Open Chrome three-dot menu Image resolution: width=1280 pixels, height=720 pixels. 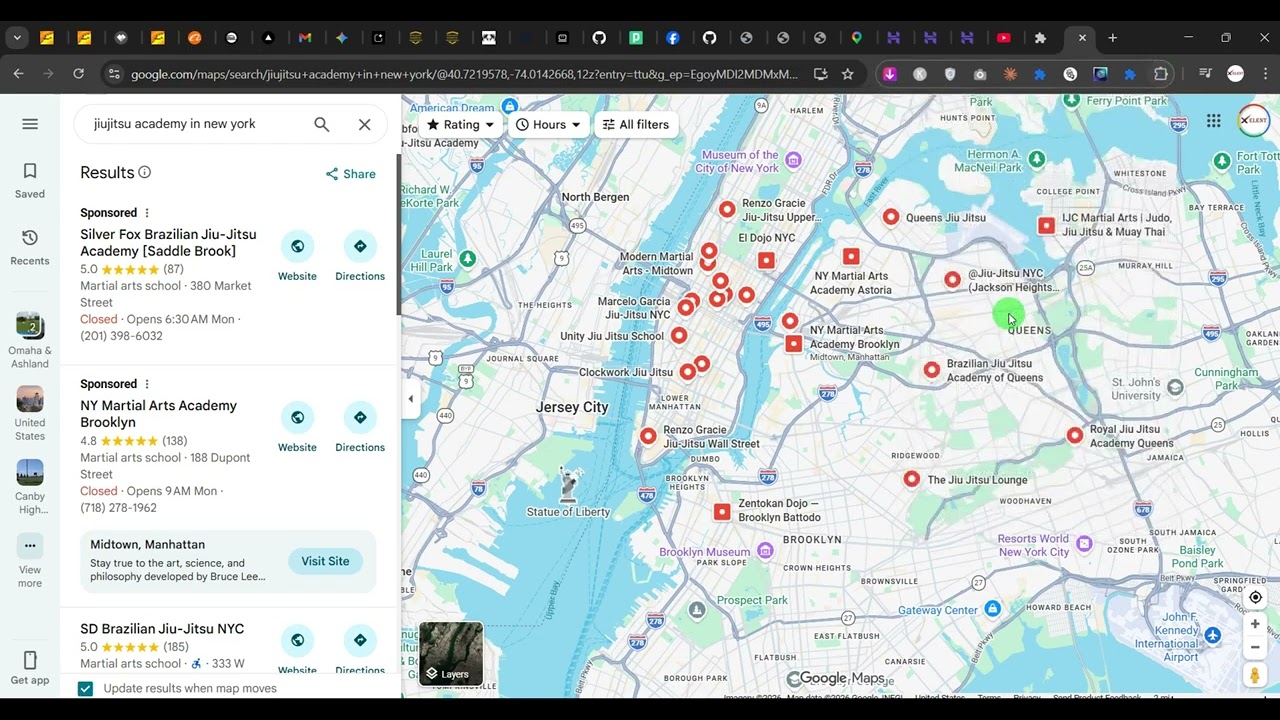pyautogui.click(x=1265, y=74)
